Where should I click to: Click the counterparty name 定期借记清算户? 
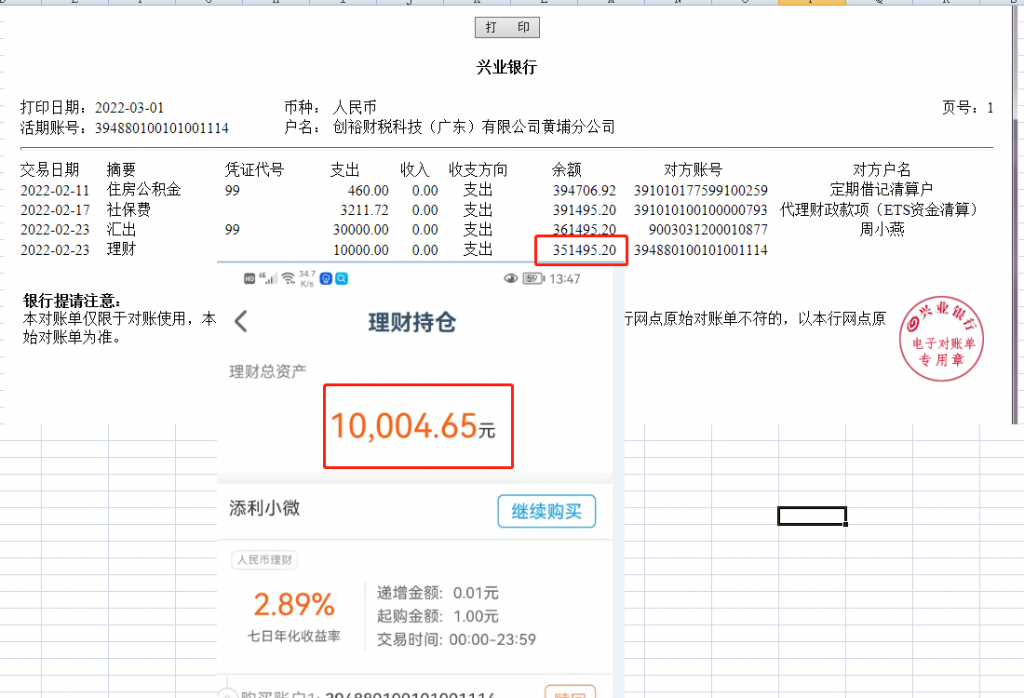[882, 189]
